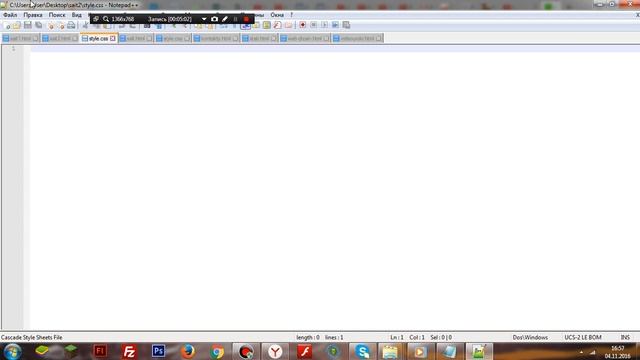The width and height of the screenshot is (640, 360).
Task: Close the active style.css tab
Action: click(113, 38)
